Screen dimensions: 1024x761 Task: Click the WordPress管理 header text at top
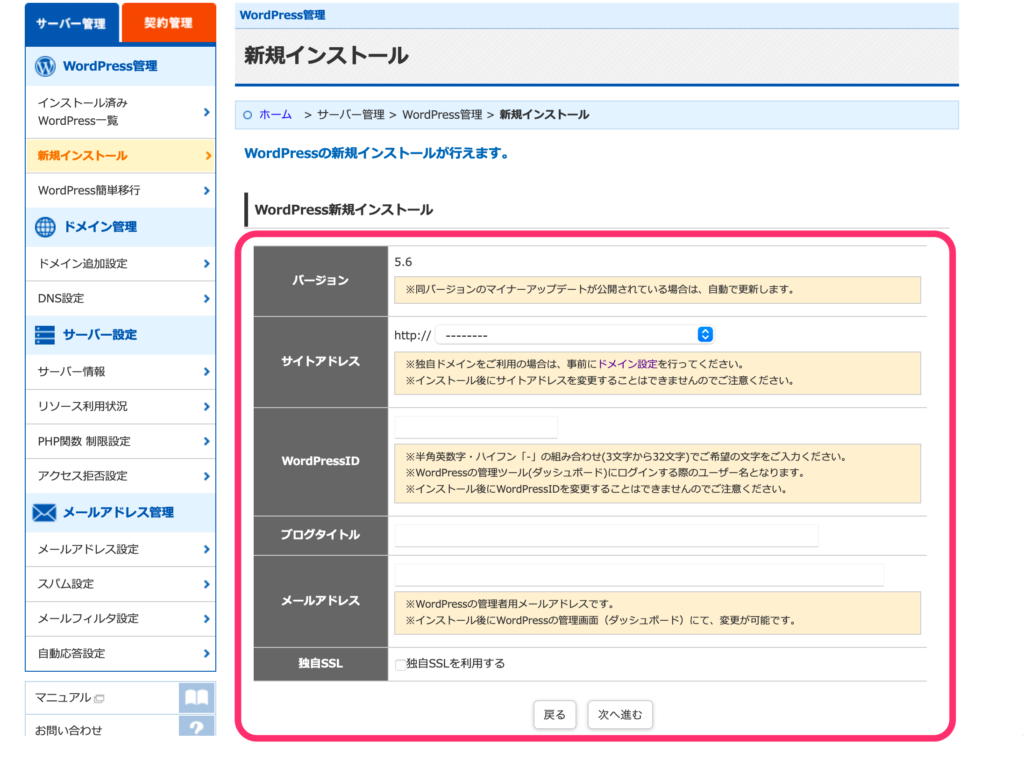282,15
